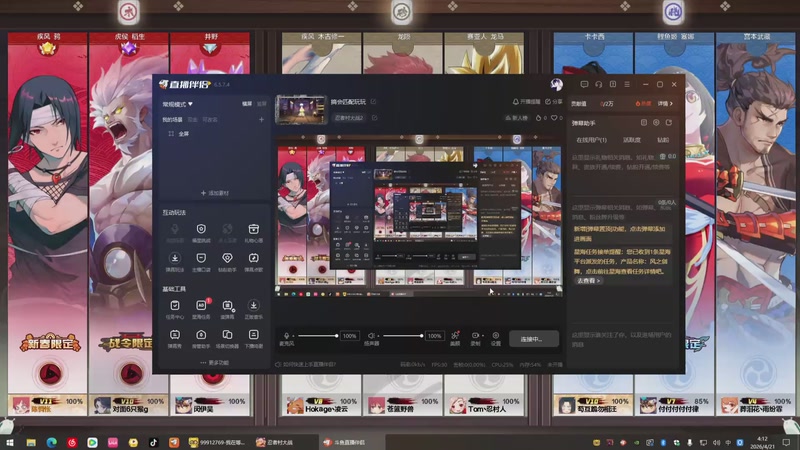The height and width of the screenshot is (450, 800).
Task: Open the shield icon in 互动玩法
Action: tap(201, 229)
